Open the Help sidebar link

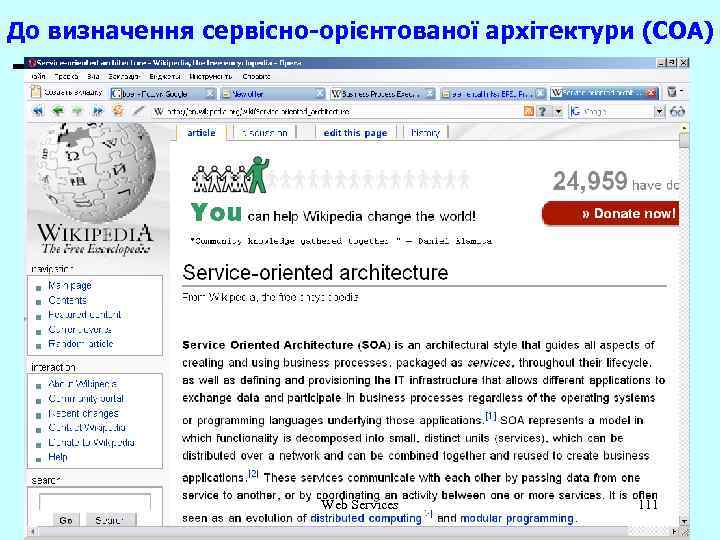tap(58, 457)
